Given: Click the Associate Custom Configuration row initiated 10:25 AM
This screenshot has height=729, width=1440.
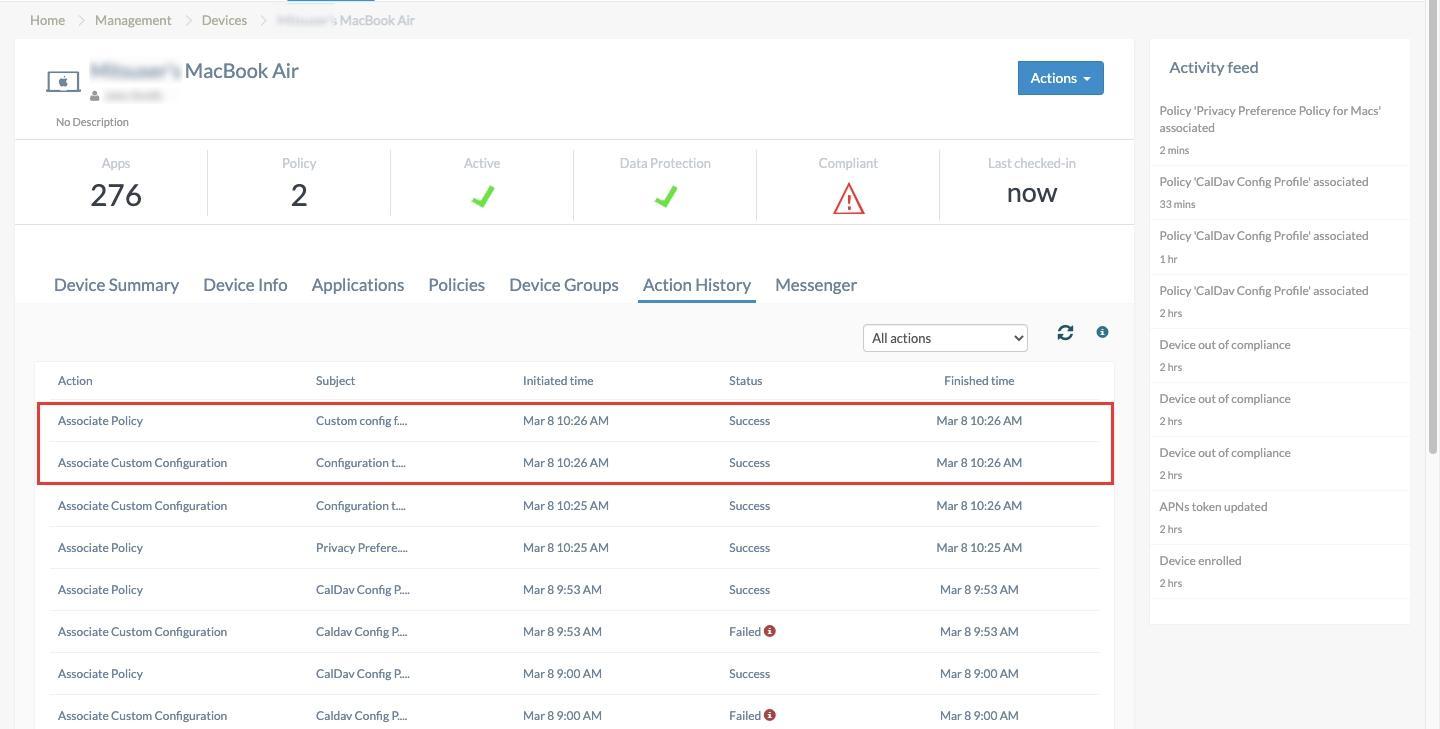Looking at the screenshot, I should pos(574,506).
